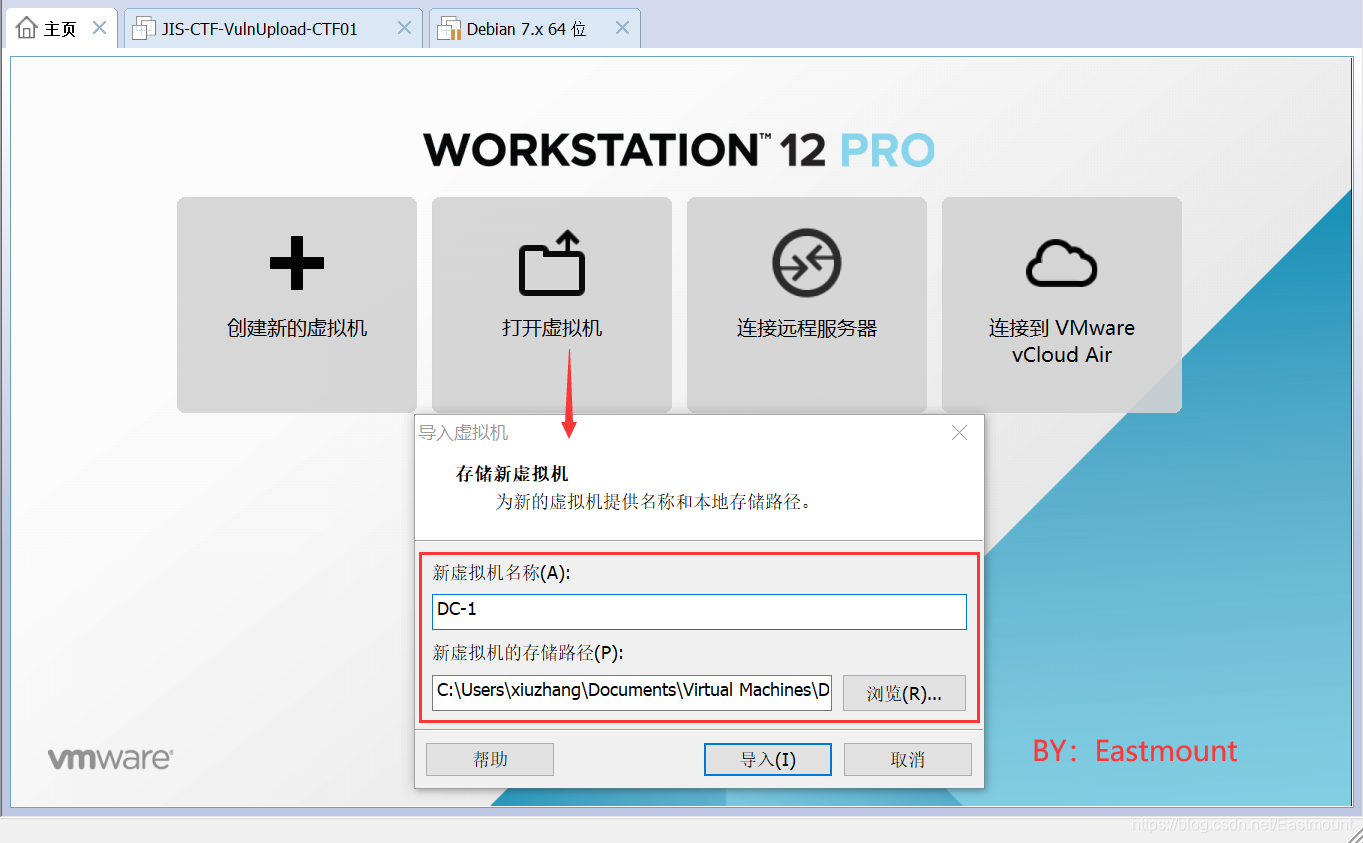Switch to the Debian 7.x 64 位 tab
The image size is (1363, 843).
pos(535,28)
